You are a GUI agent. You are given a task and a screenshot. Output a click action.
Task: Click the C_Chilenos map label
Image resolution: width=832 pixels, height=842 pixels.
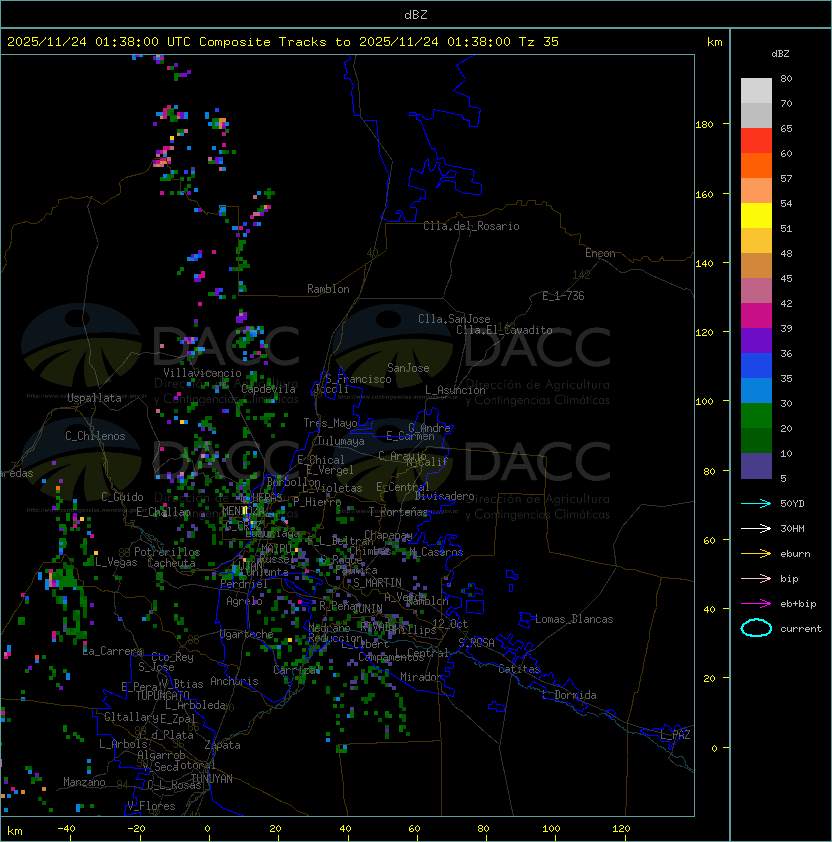coord(95,436)
